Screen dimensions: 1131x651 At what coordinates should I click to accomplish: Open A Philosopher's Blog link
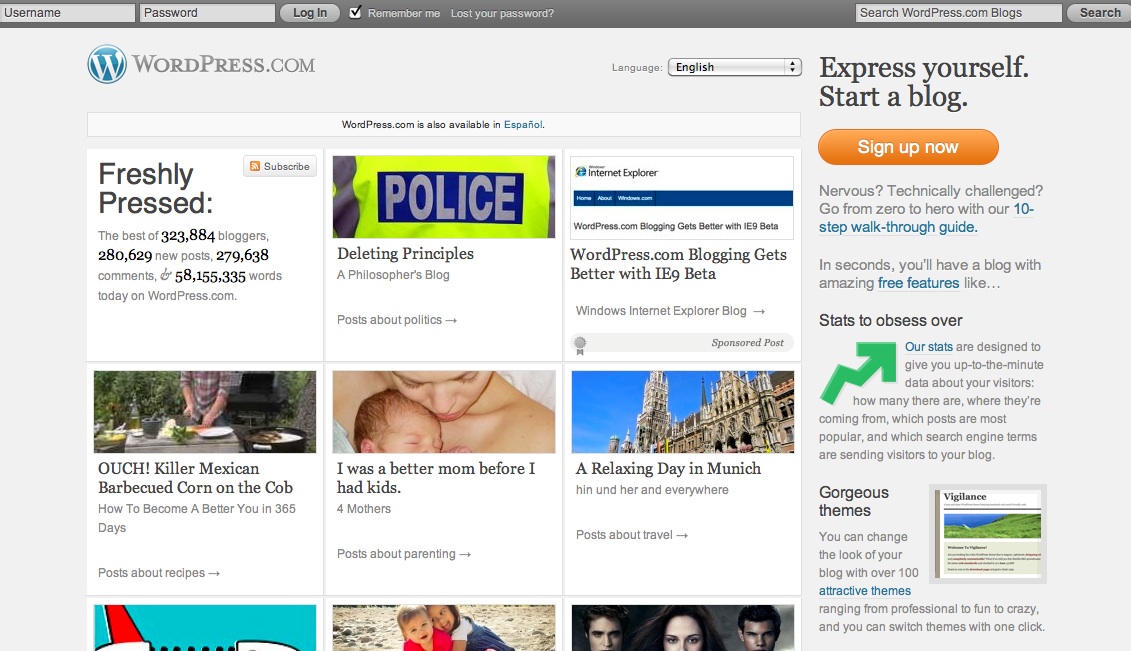(393, 275)
